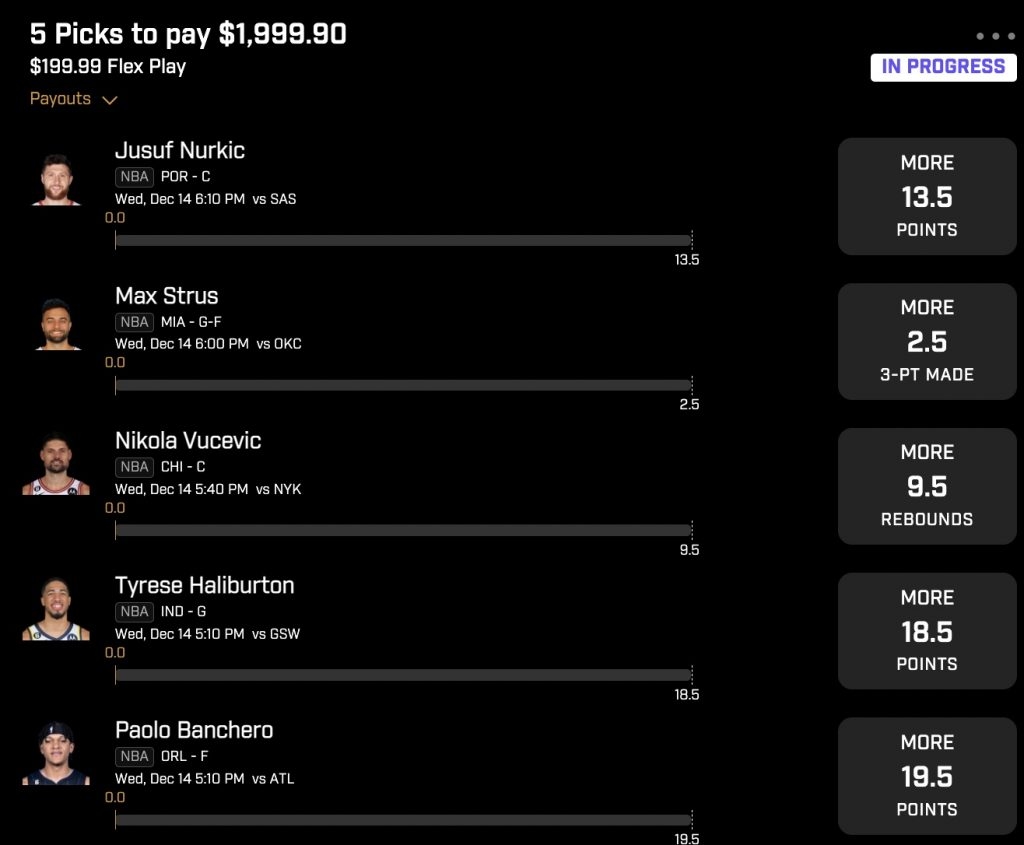The image size is (1024, 845).
Task: Click the Paolo Banchero player name
Action: point(194,730)
